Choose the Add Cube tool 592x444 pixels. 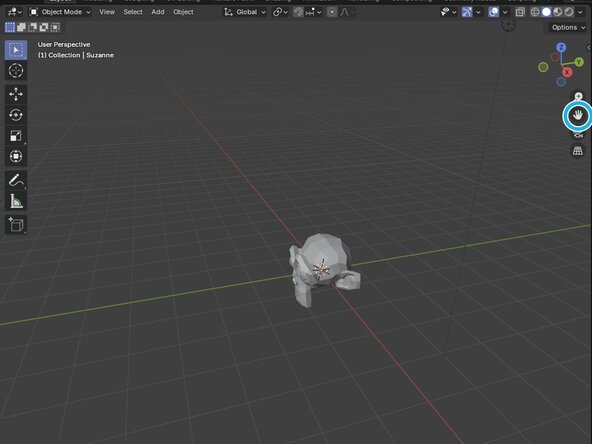point(16,225)
